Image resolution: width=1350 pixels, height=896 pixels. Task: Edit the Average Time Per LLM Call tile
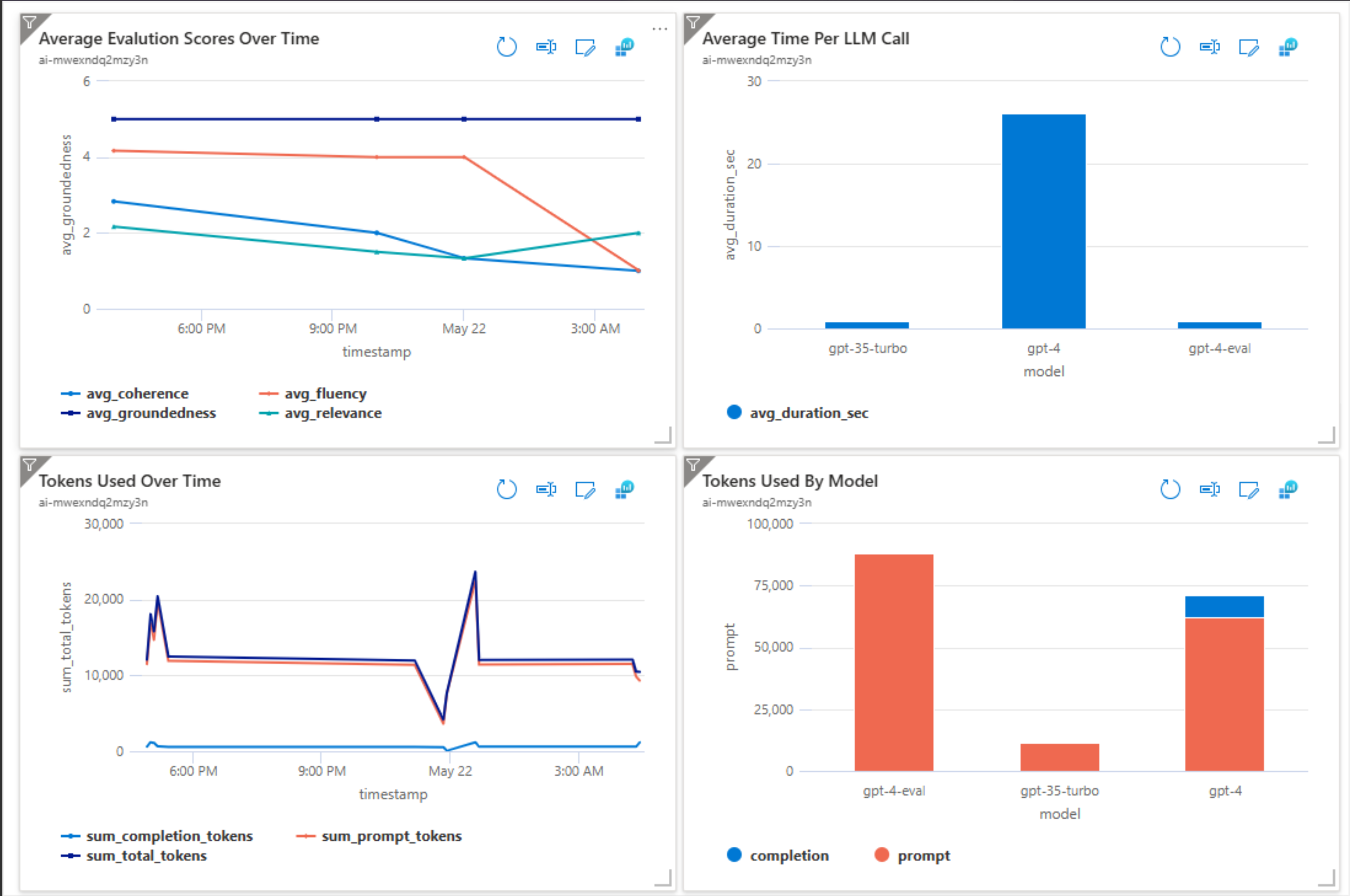point(1249,47)
